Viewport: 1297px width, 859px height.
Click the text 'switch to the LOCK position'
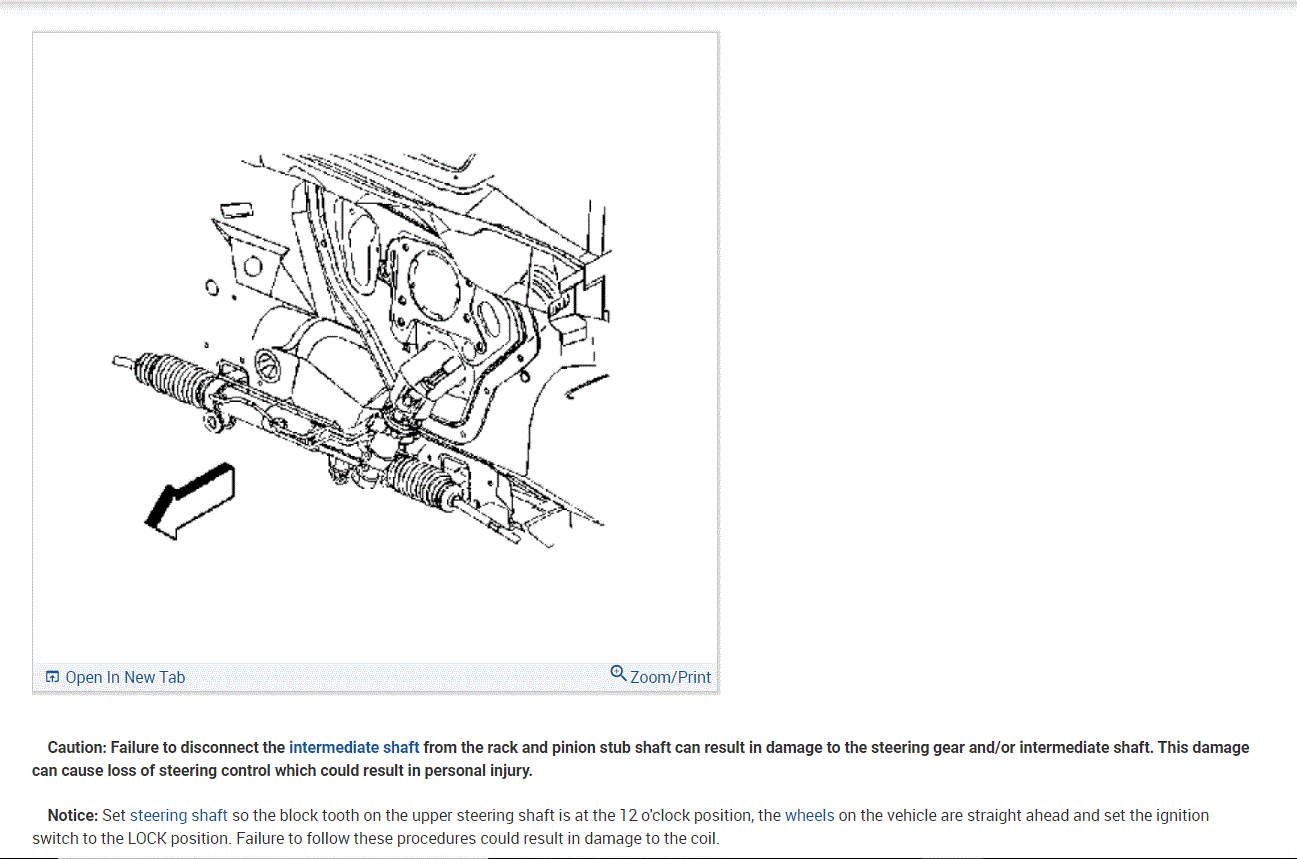130,838
